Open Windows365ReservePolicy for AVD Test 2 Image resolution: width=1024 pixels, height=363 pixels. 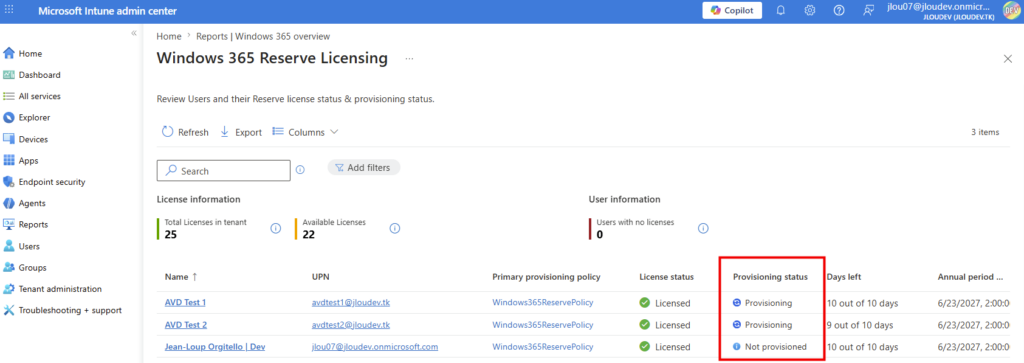pyautogui.click(x=543, y=324)
